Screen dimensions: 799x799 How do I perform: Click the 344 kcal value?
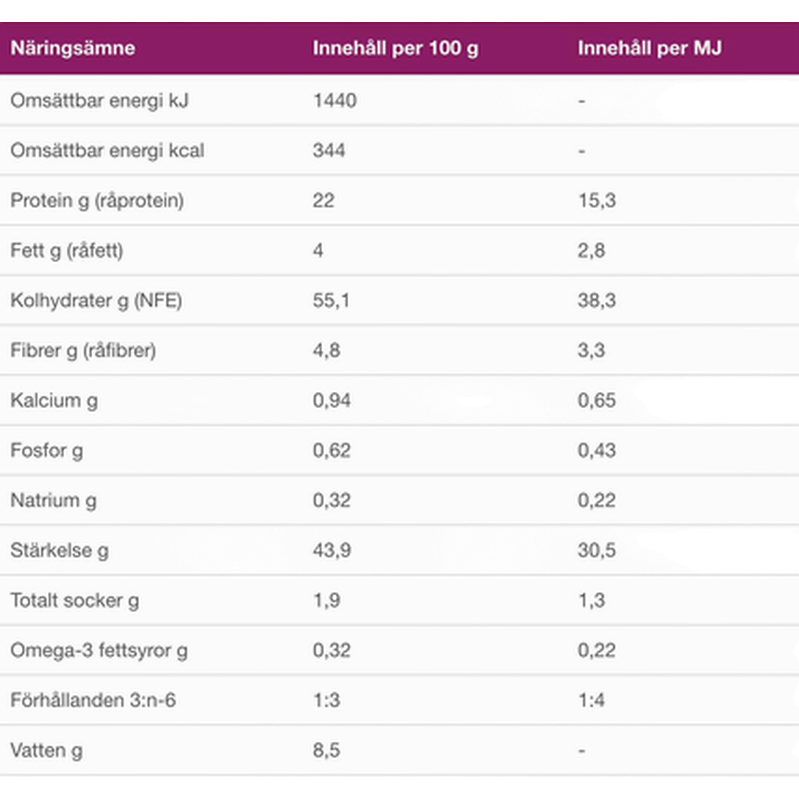(329, 150)
